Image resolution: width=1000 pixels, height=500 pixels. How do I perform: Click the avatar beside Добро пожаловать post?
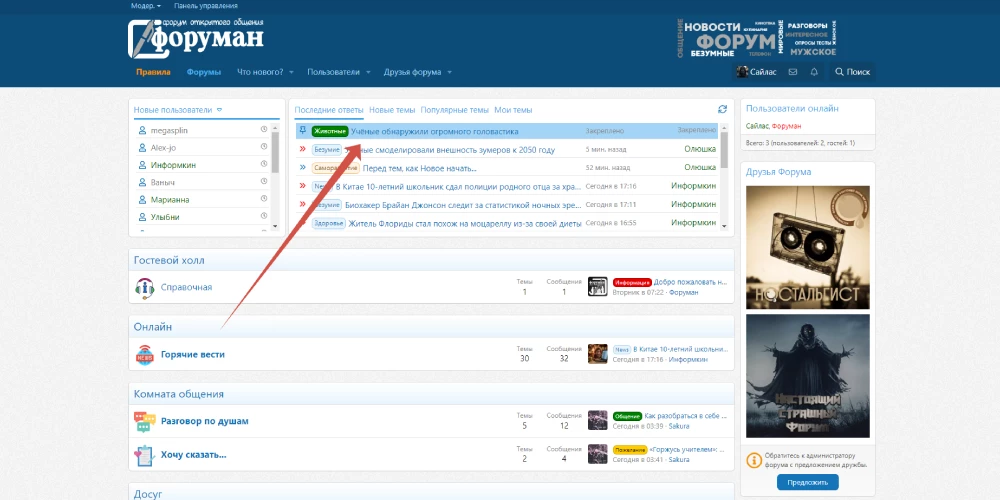tap(598, 286)
